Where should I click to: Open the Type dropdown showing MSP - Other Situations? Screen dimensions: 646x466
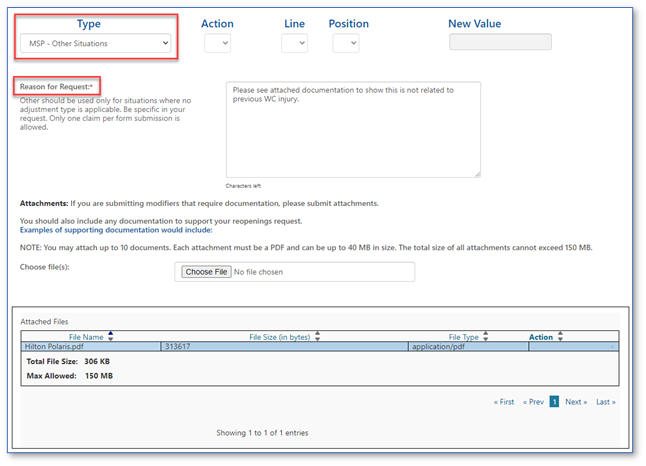tap(95, 44)
